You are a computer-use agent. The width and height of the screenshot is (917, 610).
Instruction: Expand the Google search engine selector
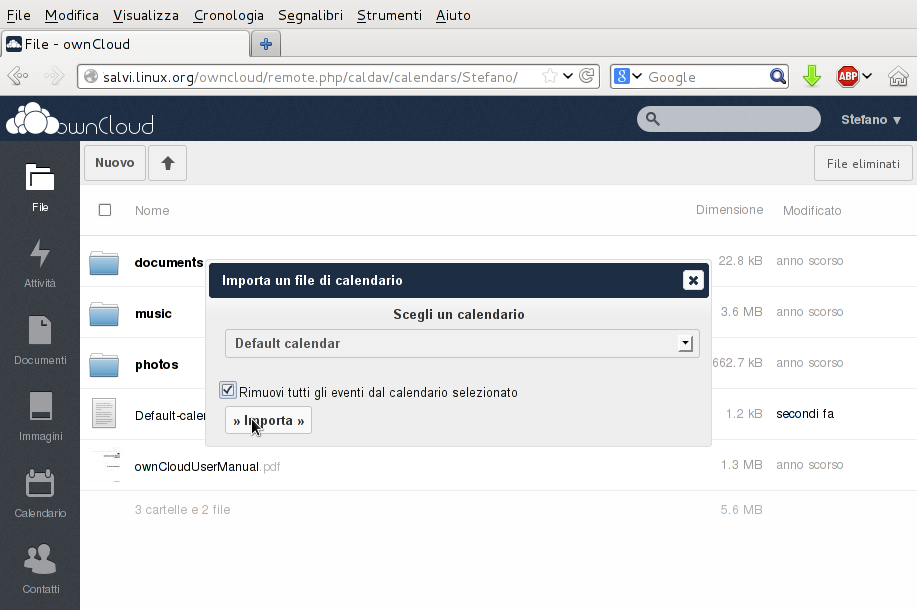(627, 77)
